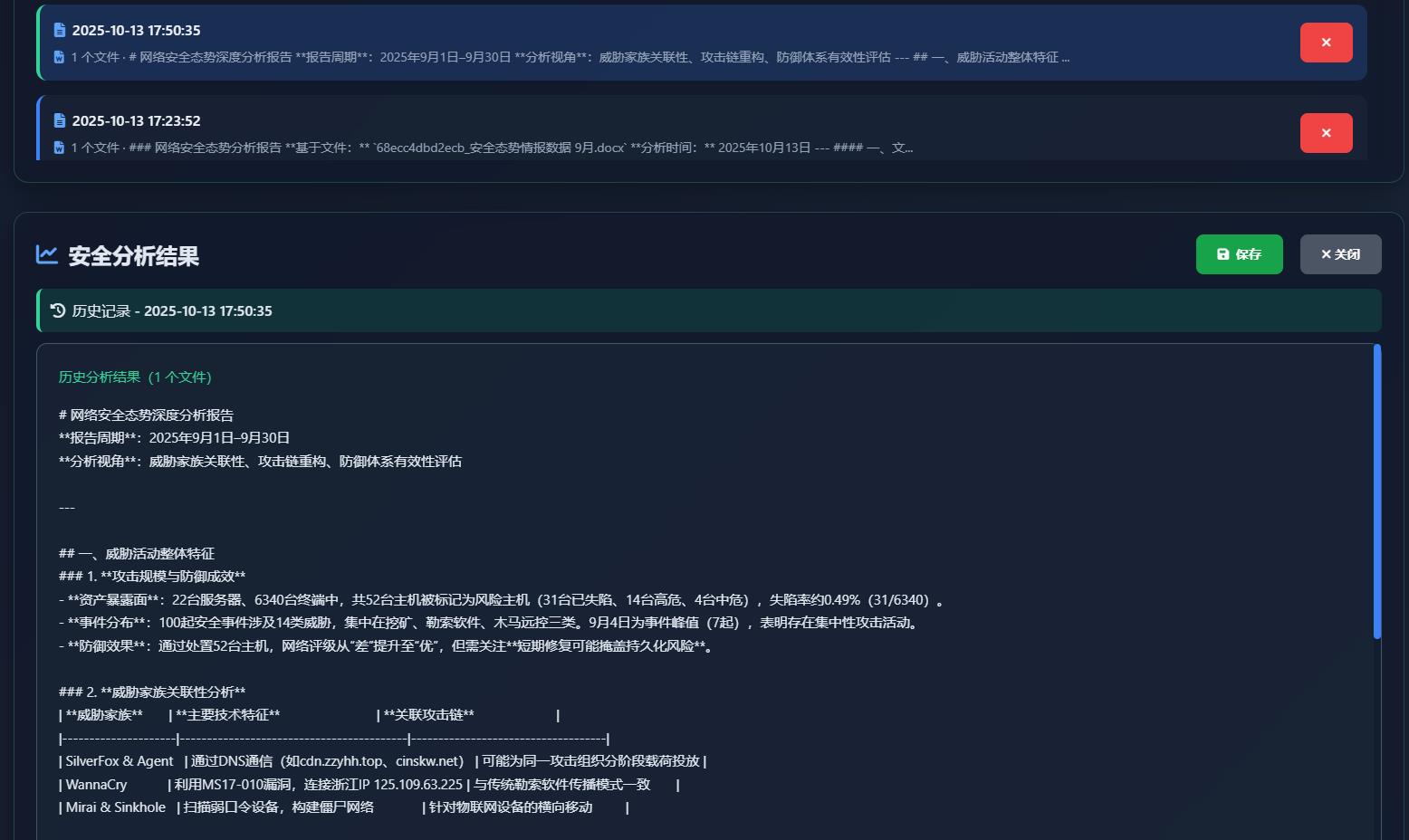Click the history clock icon beside 历史记录
This screenshot has height=840, width=1409.
pyautogui.click(x=58, y=310)
